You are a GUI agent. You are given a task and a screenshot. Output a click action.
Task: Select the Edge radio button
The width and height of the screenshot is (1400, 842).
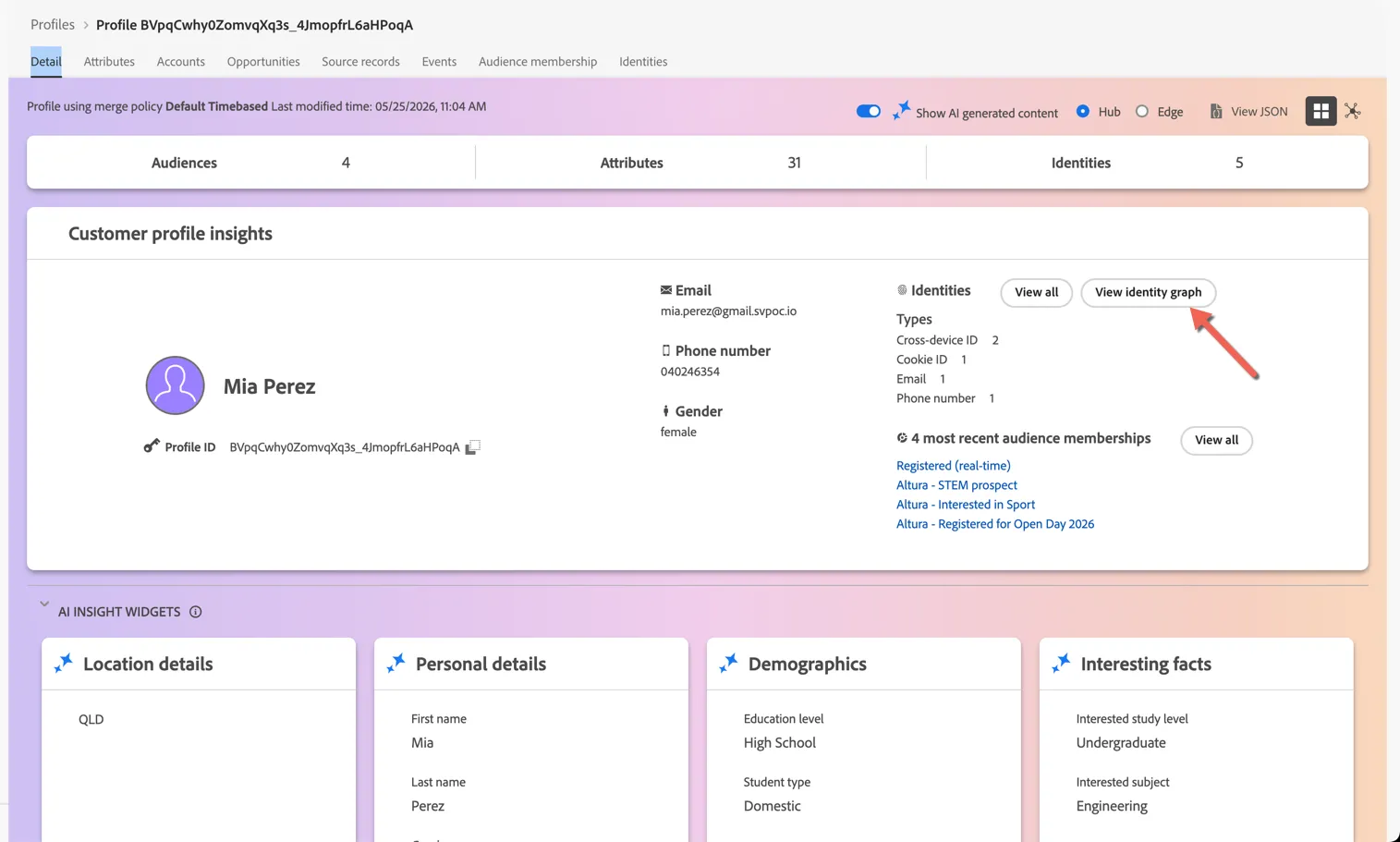pos(1142,111)
